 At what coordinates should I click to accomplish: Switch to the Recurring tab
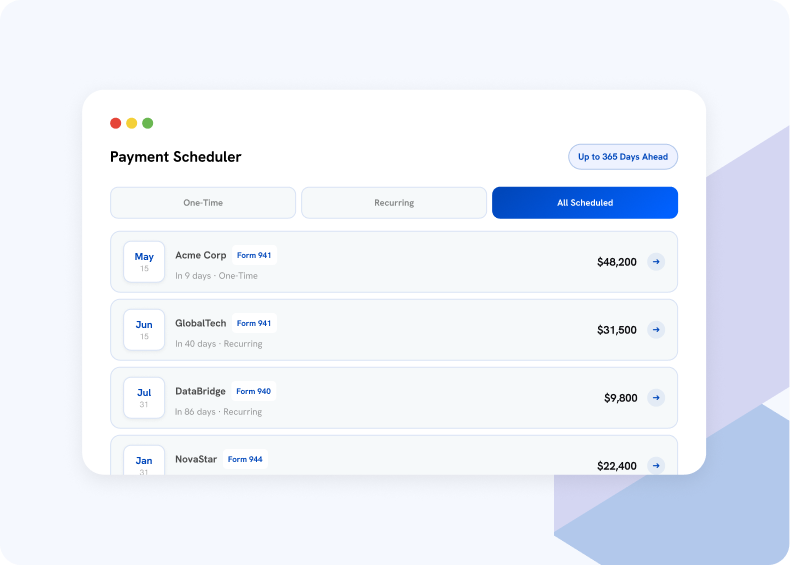[x=394, y=203]
